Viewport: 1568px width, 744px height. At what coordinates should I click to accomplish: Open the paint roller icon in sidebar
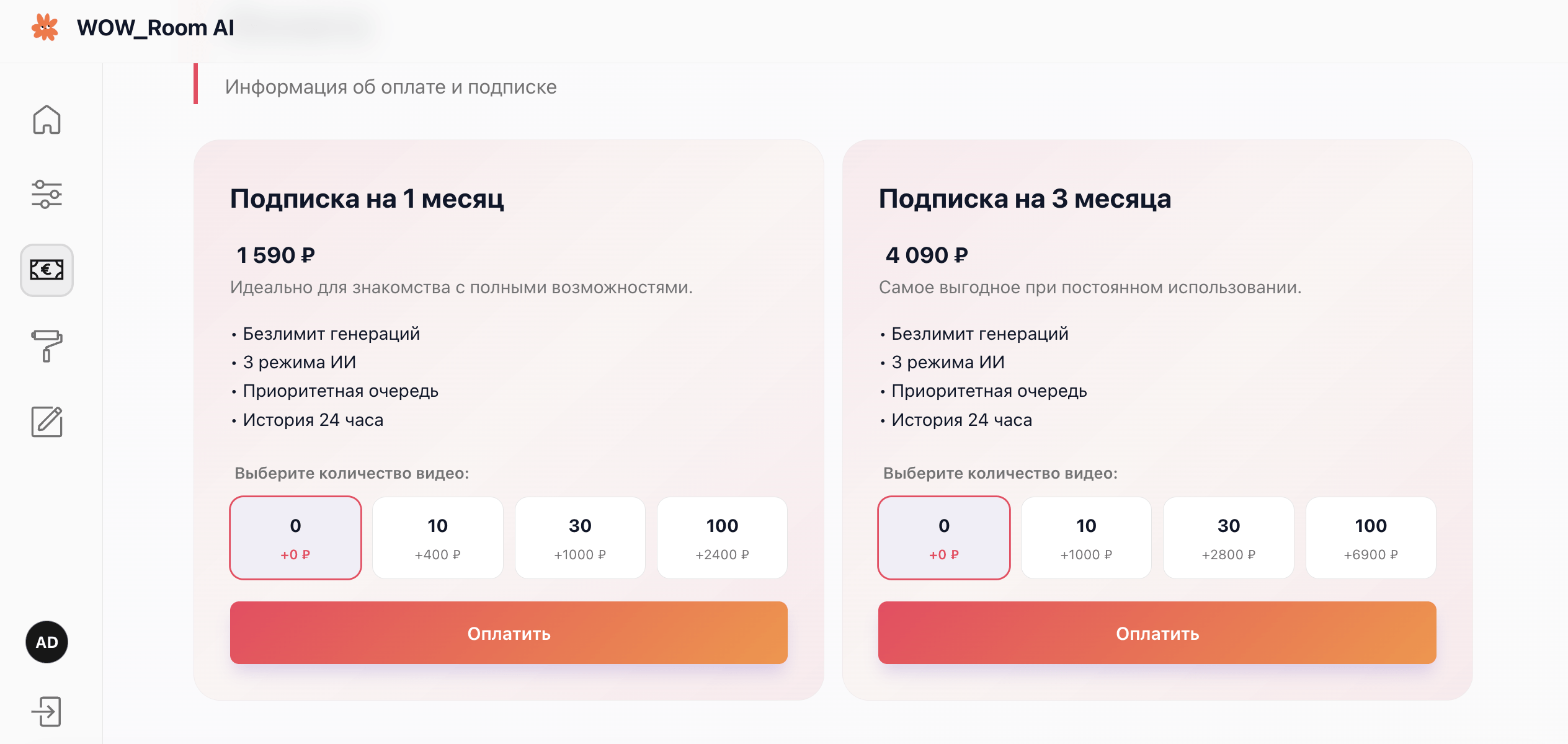click(47, 345)
